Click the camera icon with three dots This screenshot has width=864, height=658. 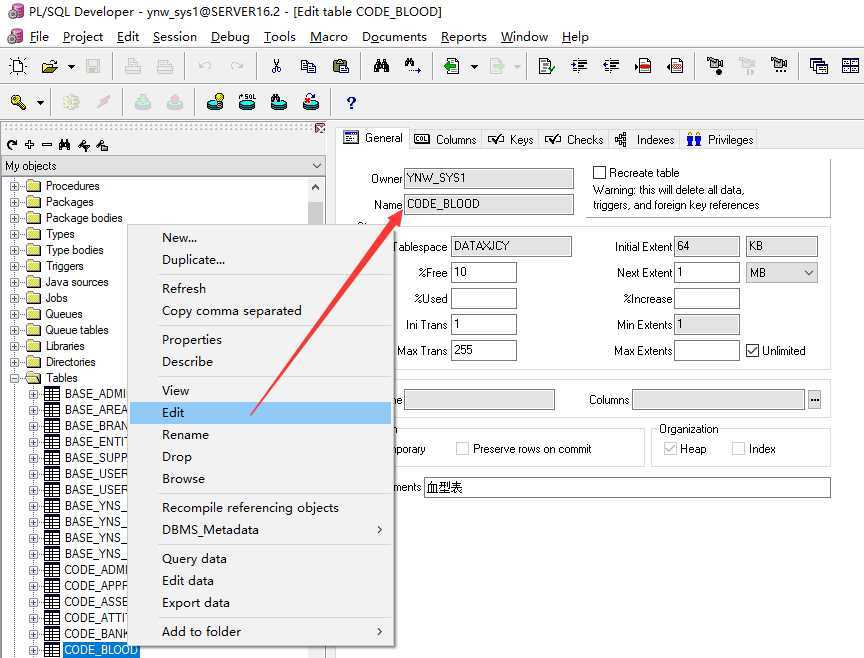tap(779, 66)
